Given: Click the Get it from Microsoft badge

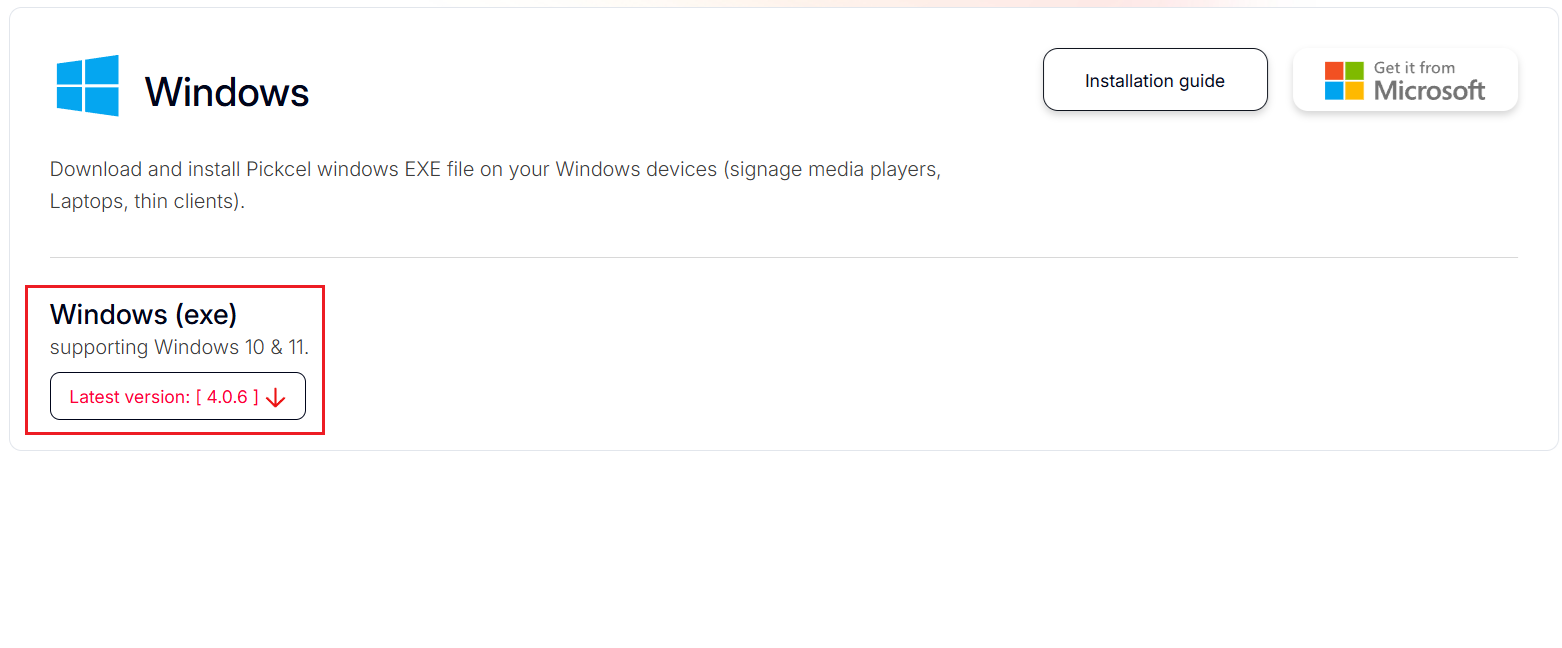Looking at the screenshot, I should click(x=1404, y=79).
